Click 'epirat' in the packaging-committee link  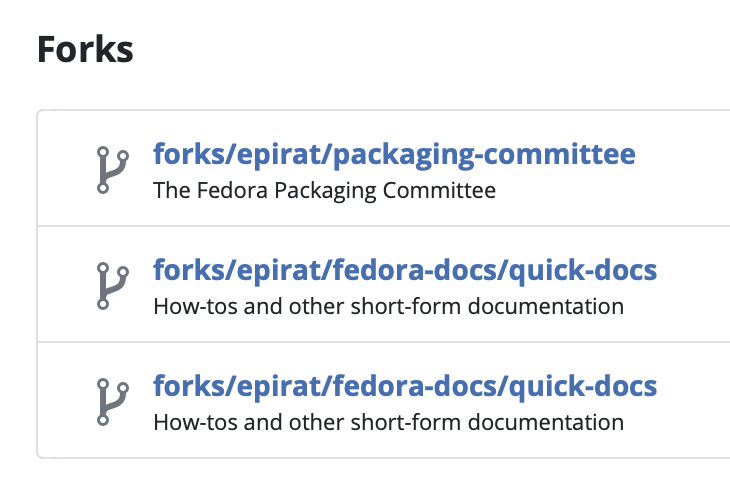(x=279, y=155)
